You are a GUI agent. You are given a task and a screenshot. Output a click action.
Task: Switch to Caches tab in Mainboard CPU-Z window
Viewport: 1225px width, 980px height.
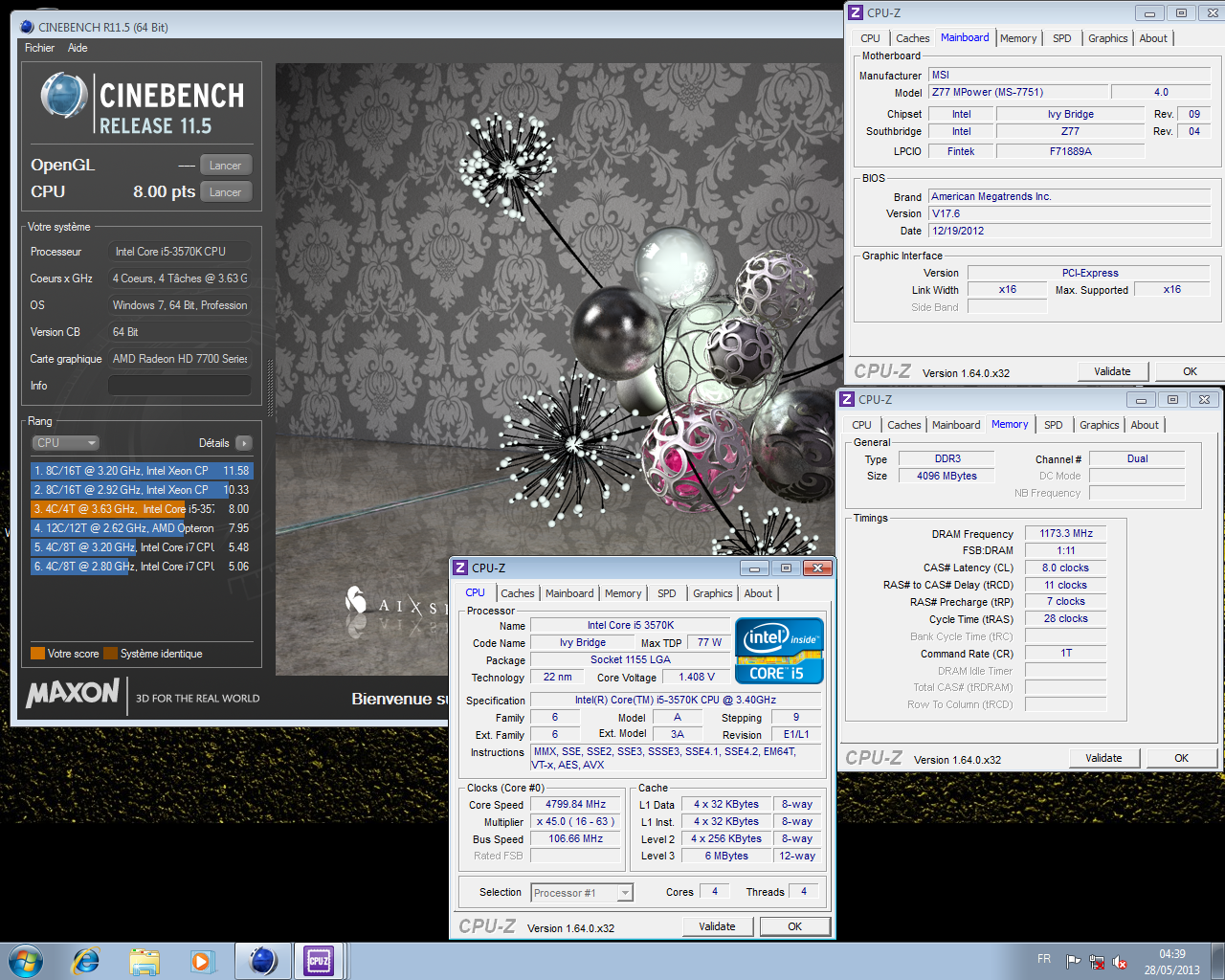[912, 38]
